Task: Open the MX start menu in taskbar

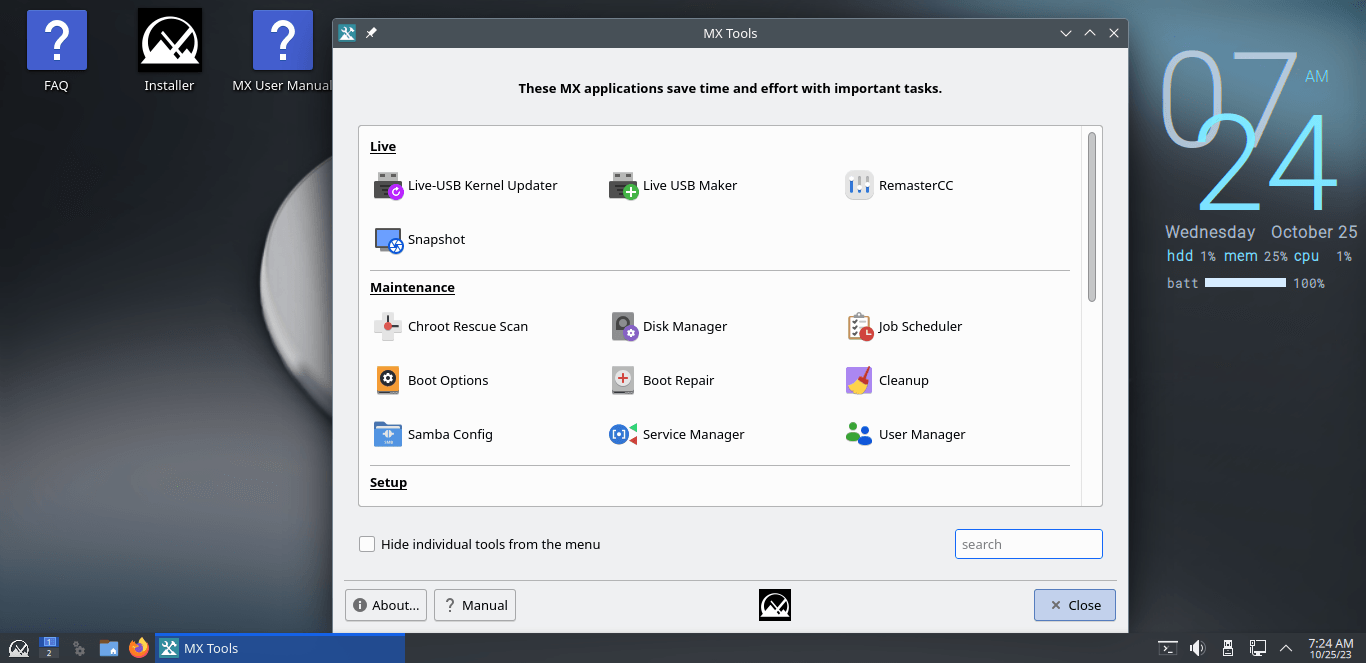Action: pyautogui.click(x=19, y=648)
